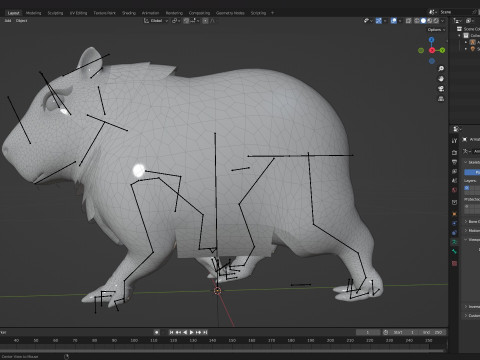Open the Add menu in viewport header
This screenshot has width=480, height=360.
pyautogui.click(x=8, y=21)
